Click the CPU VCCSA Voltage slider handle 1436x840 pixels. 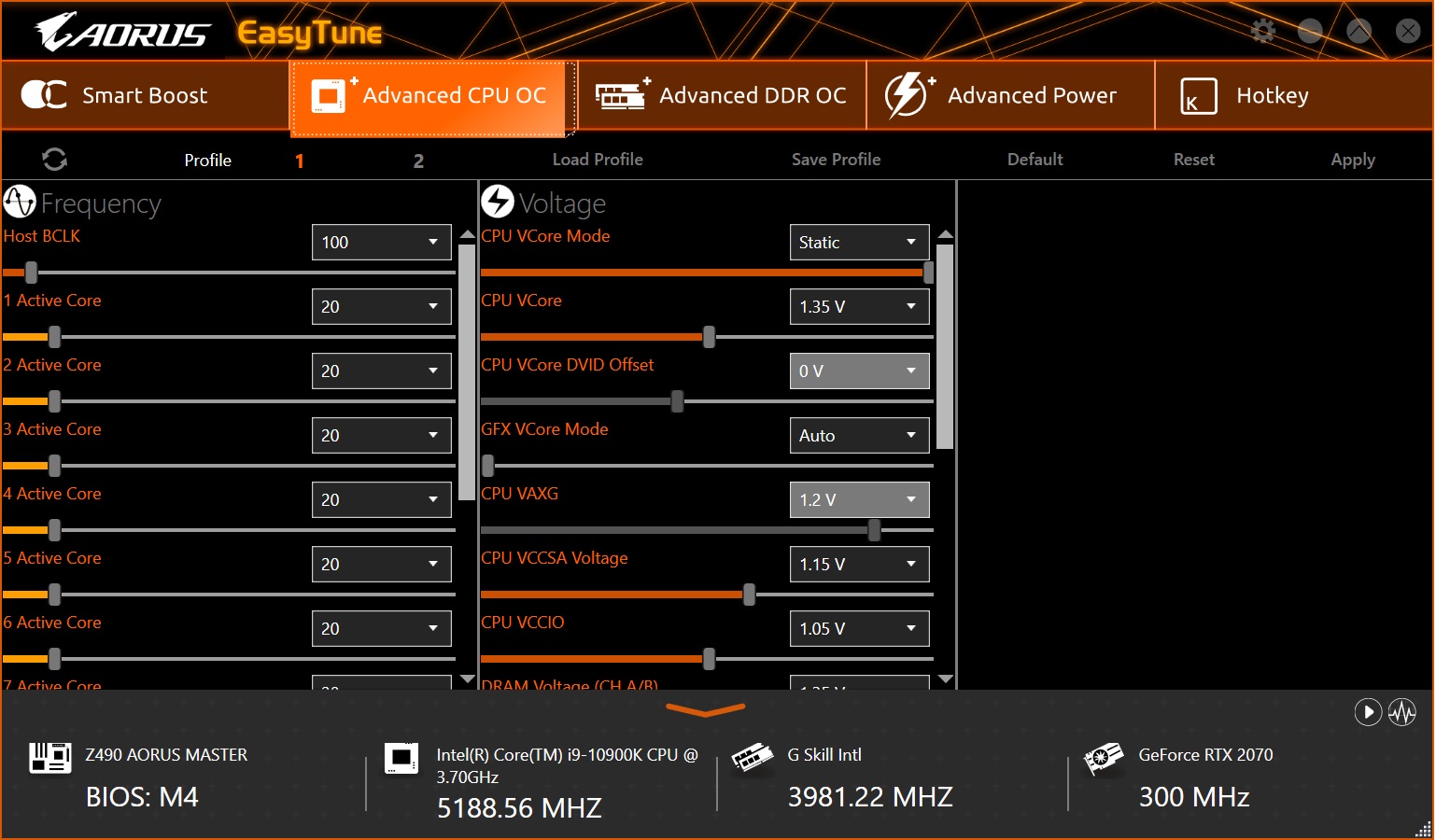click(749, 595)
